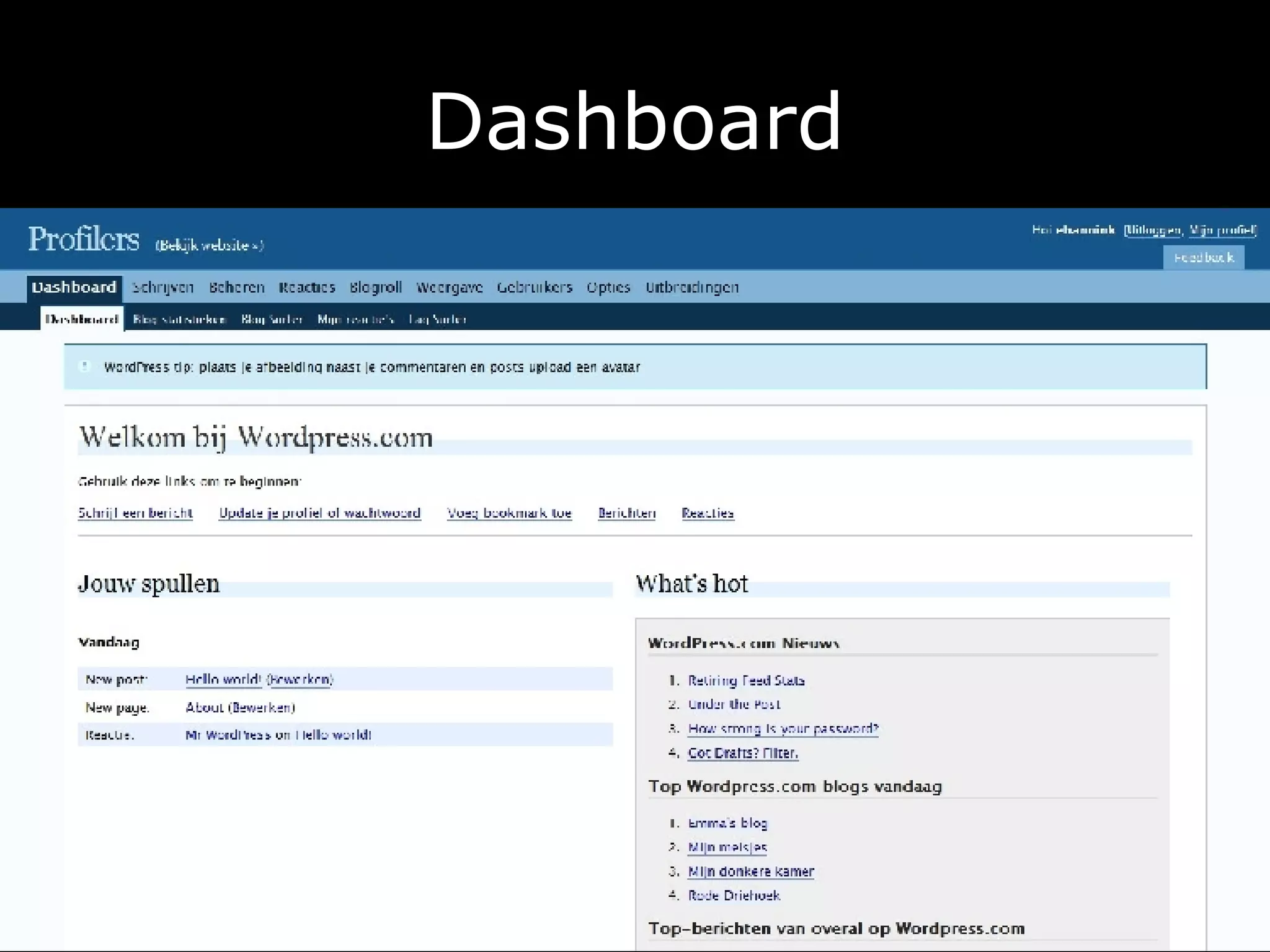
Task: Open the Mijn reacties submenu
Action: pos(356,319)
